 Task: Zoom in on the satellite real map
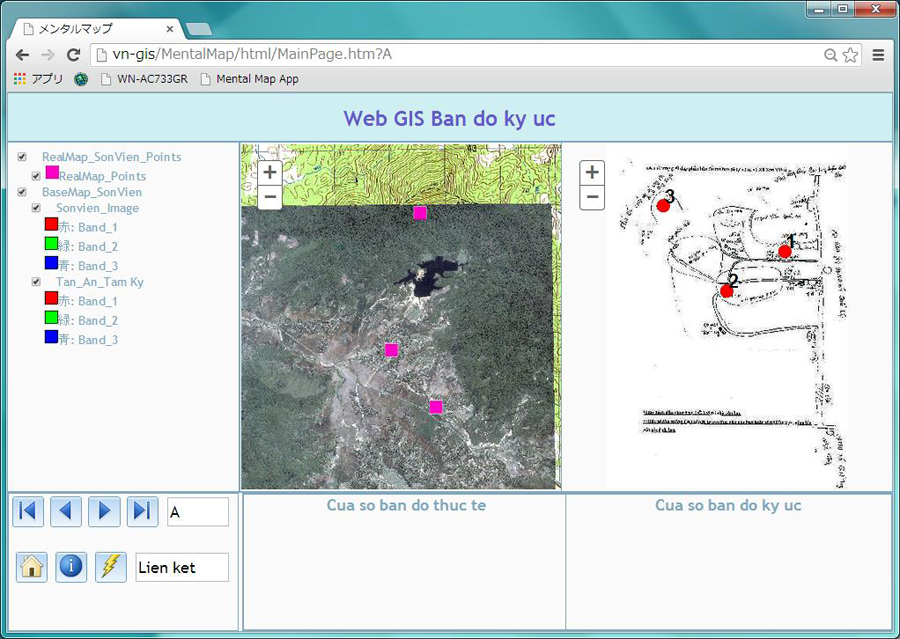[270, 172]
